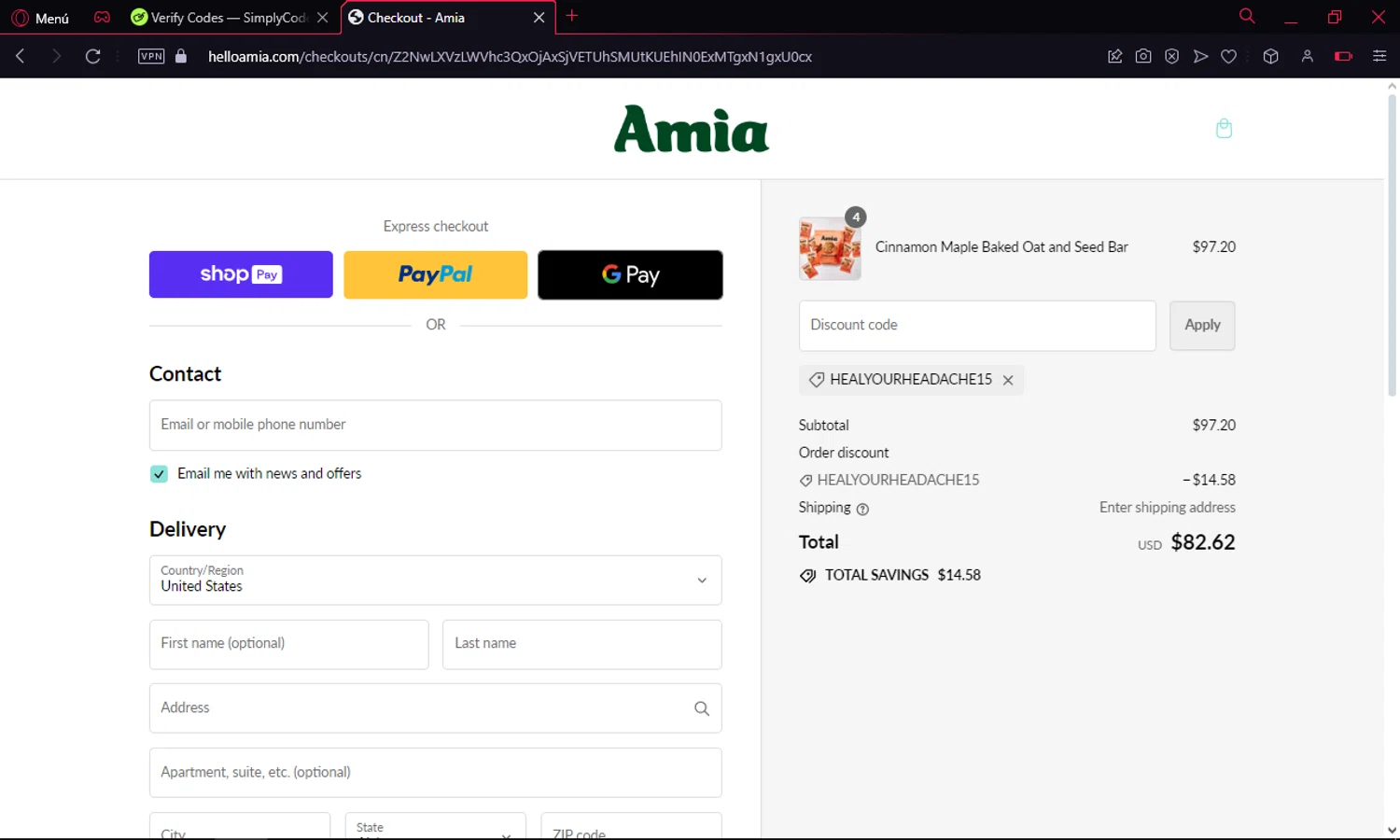The image size is (1400, 840).
Task: Pay with Shop Pay button
Action: (241, 274)
